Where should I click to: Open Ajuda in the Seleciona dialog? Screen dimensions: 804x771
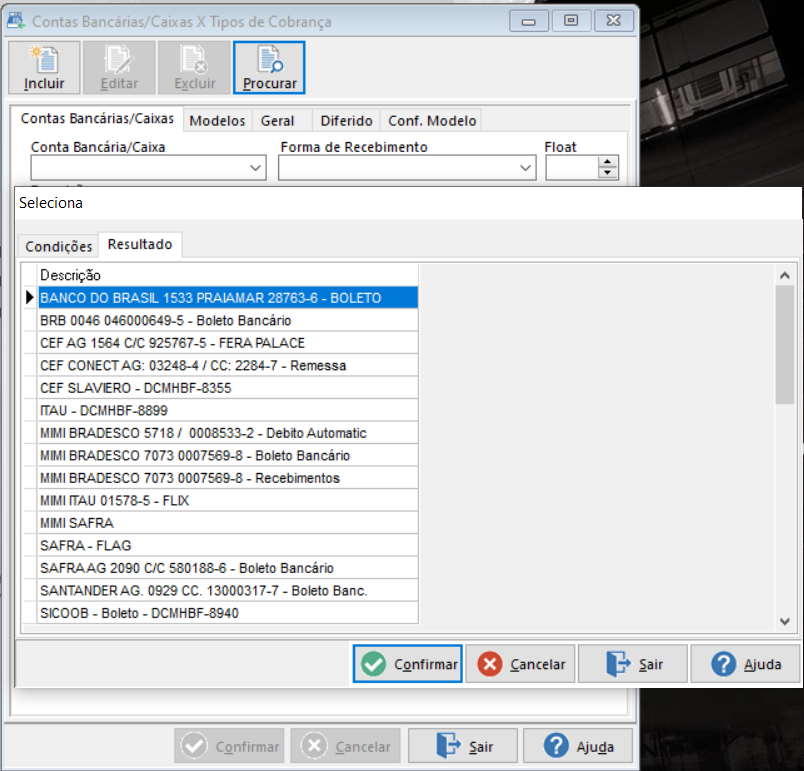click(x=745, y=664)
